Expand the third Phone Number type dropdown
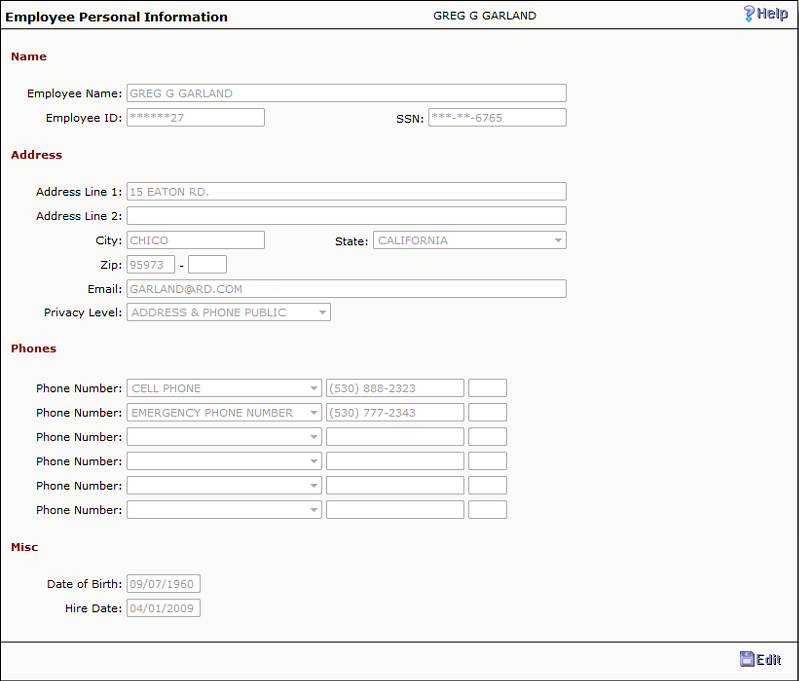The width and height of the screenshot is (799, 681). (x=224, y=437)
